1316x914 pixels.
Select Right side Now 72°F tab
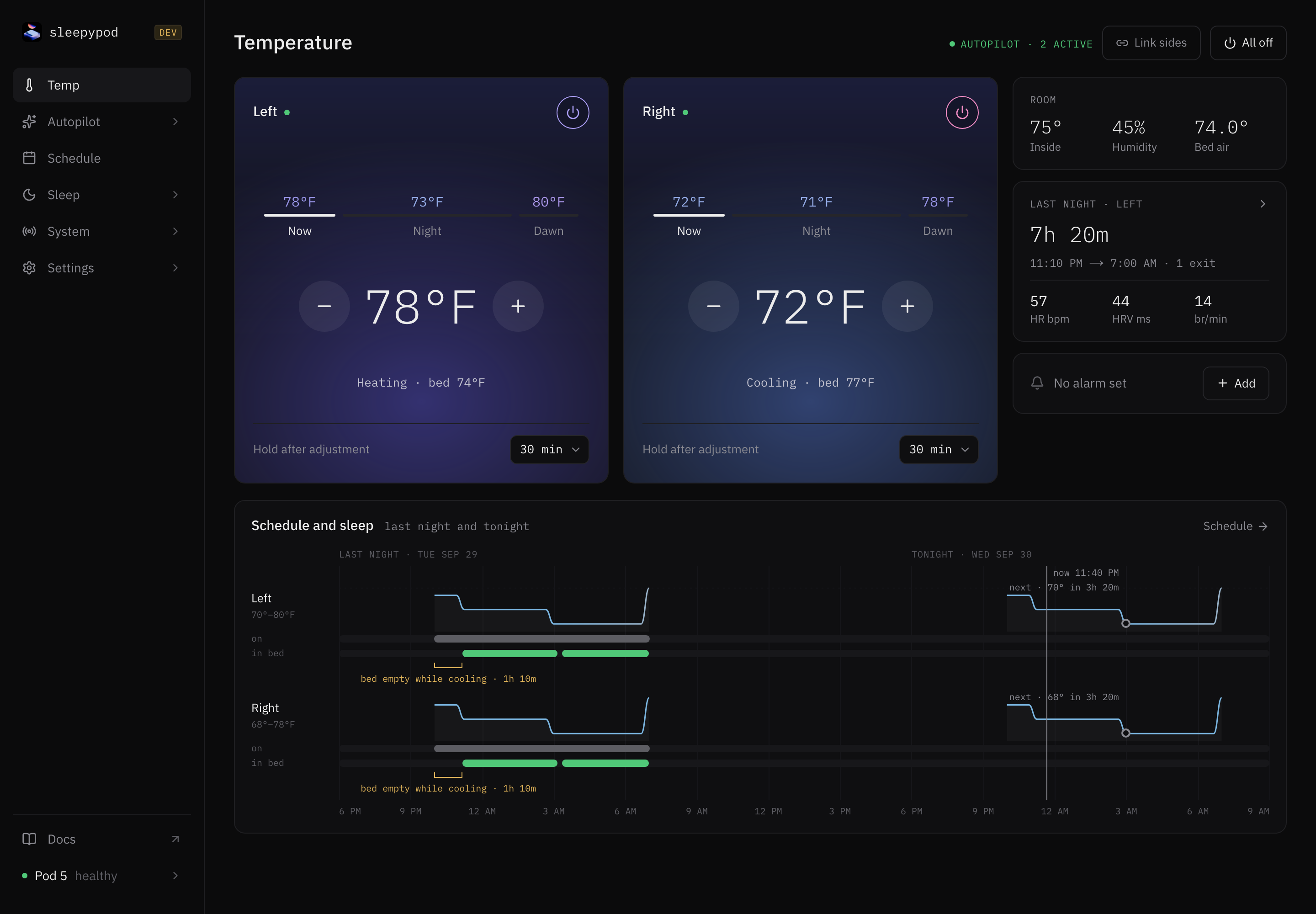tap(689, 216)
